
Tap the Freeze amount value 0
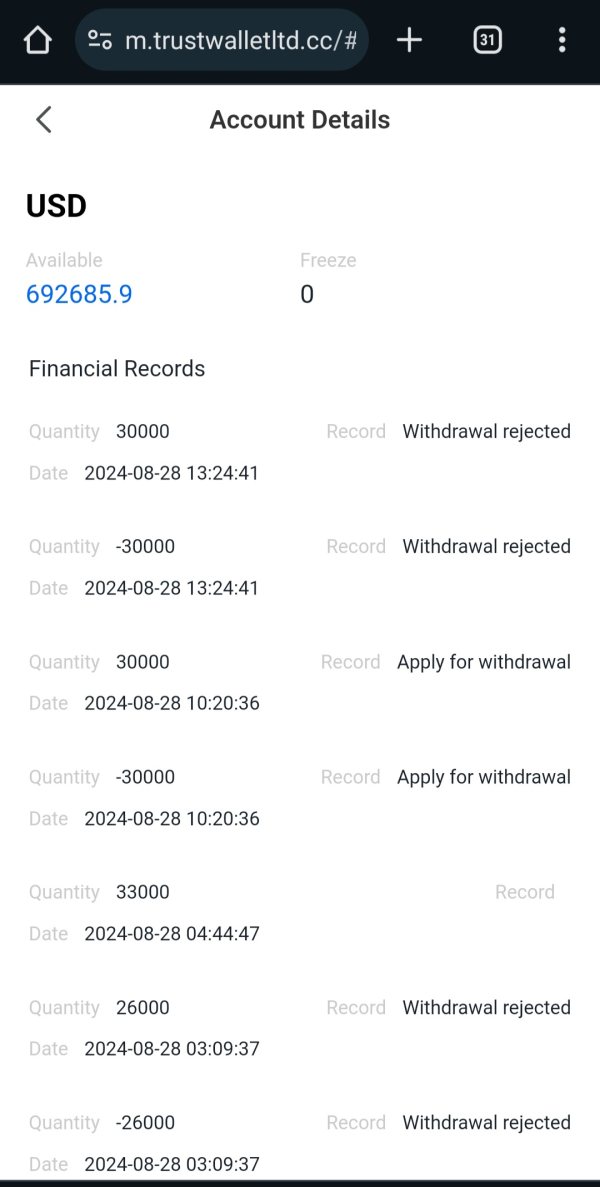pos(307,294)
